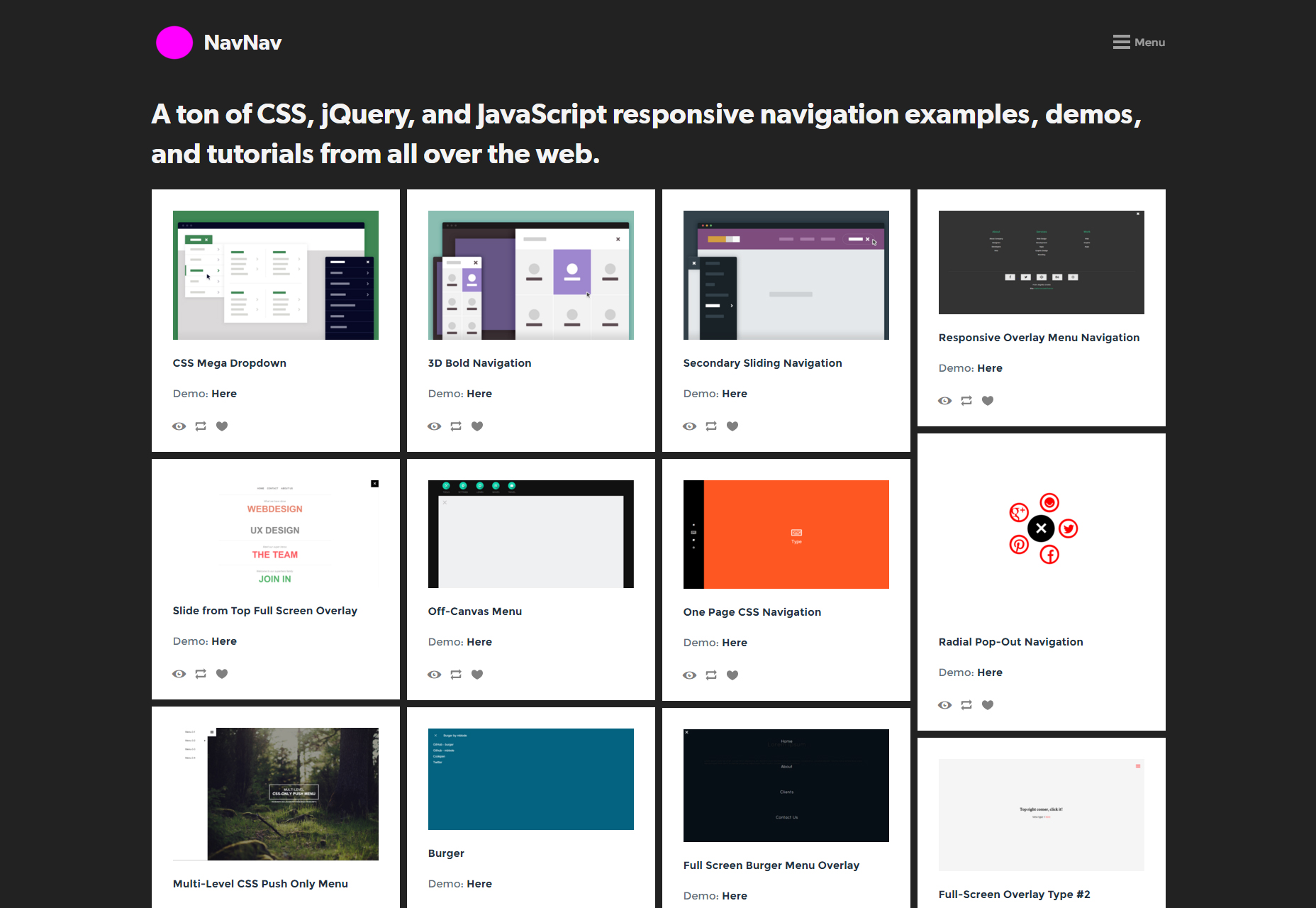
Task: Click the eye icon under Secondary Sliding Navigation
Action: pos(690,426)
